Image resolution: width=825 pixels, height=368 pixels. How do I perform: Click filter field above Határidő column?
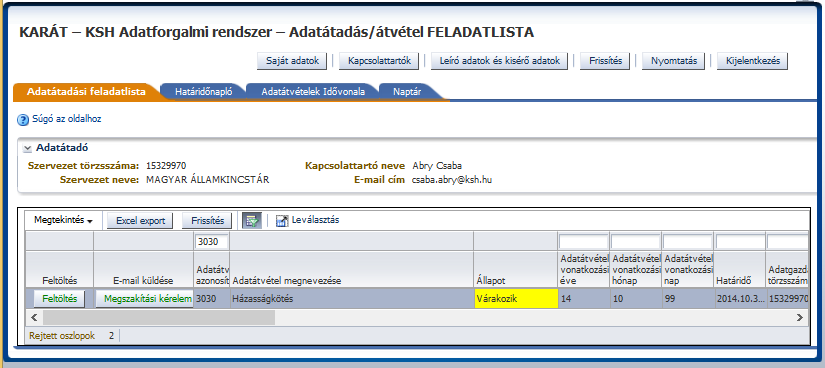739,242
